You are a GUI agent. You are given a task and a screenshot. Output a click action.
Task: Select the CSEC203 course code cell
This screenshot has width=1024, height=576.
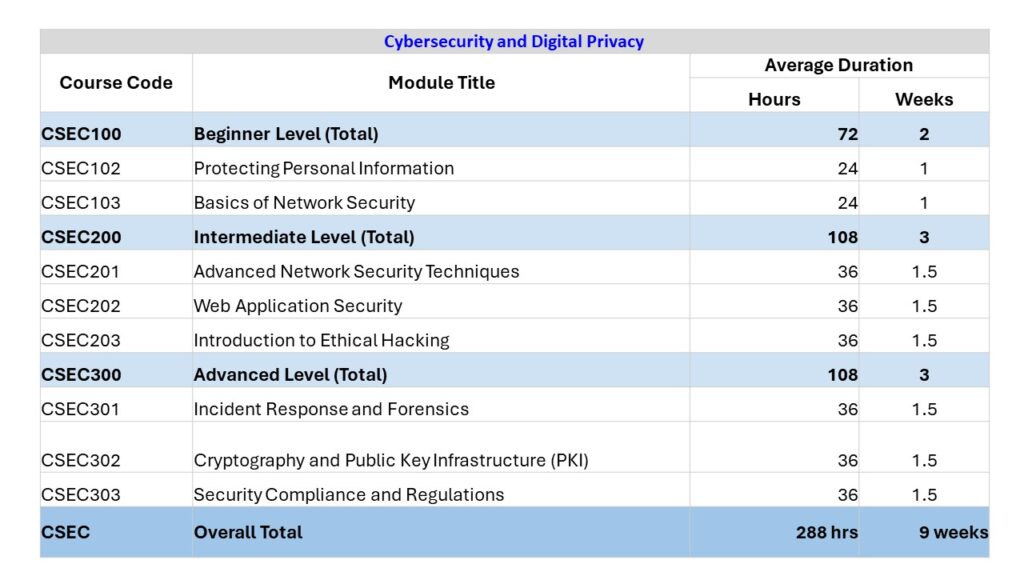point(81,340)
